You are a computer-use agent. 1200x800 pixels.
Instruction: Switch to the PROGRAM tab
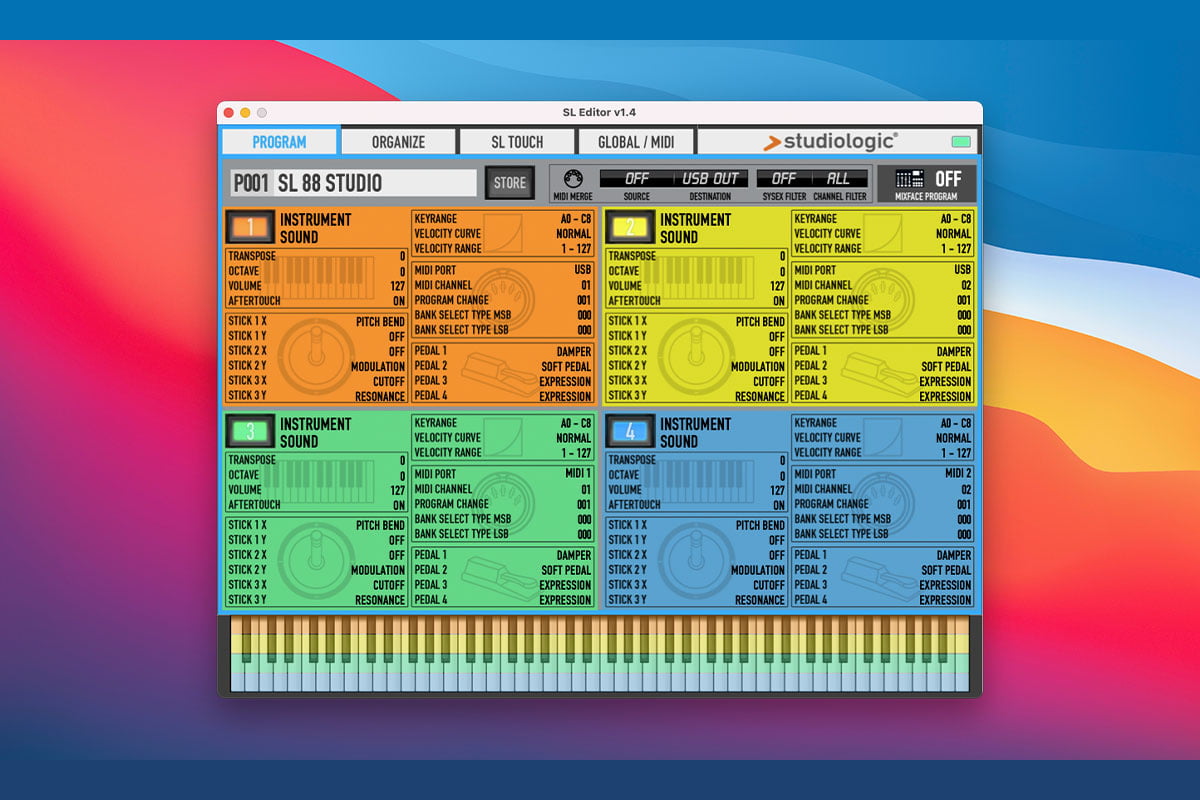coord(280,141)
